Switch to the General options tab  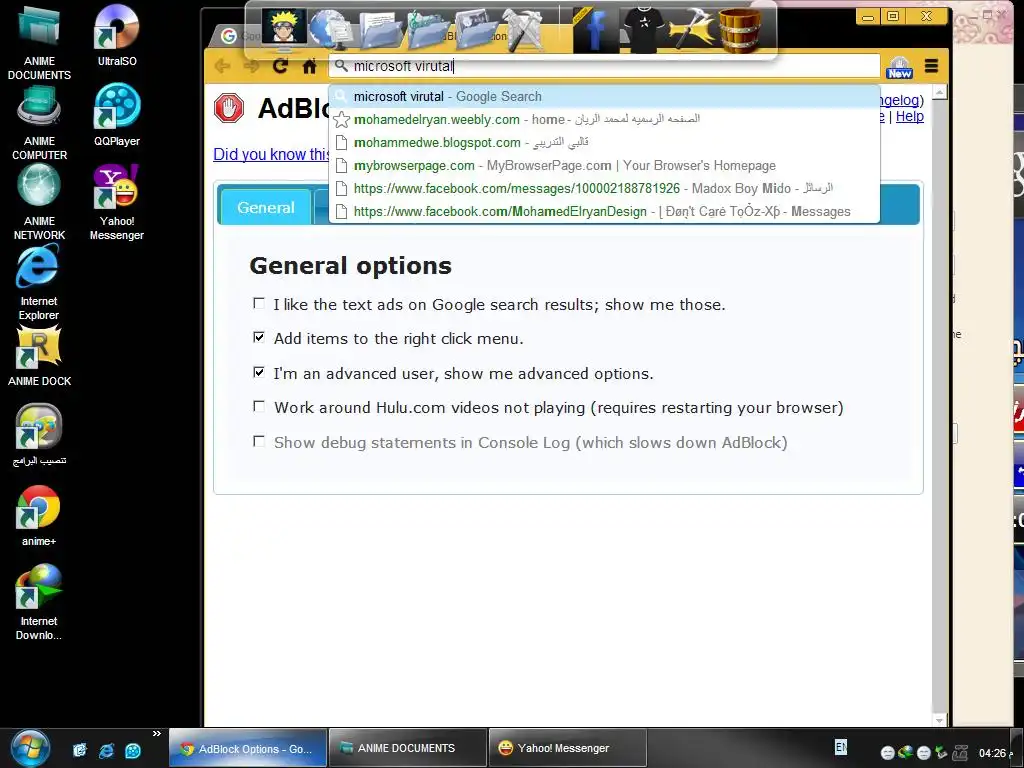(x=266, y=207)
